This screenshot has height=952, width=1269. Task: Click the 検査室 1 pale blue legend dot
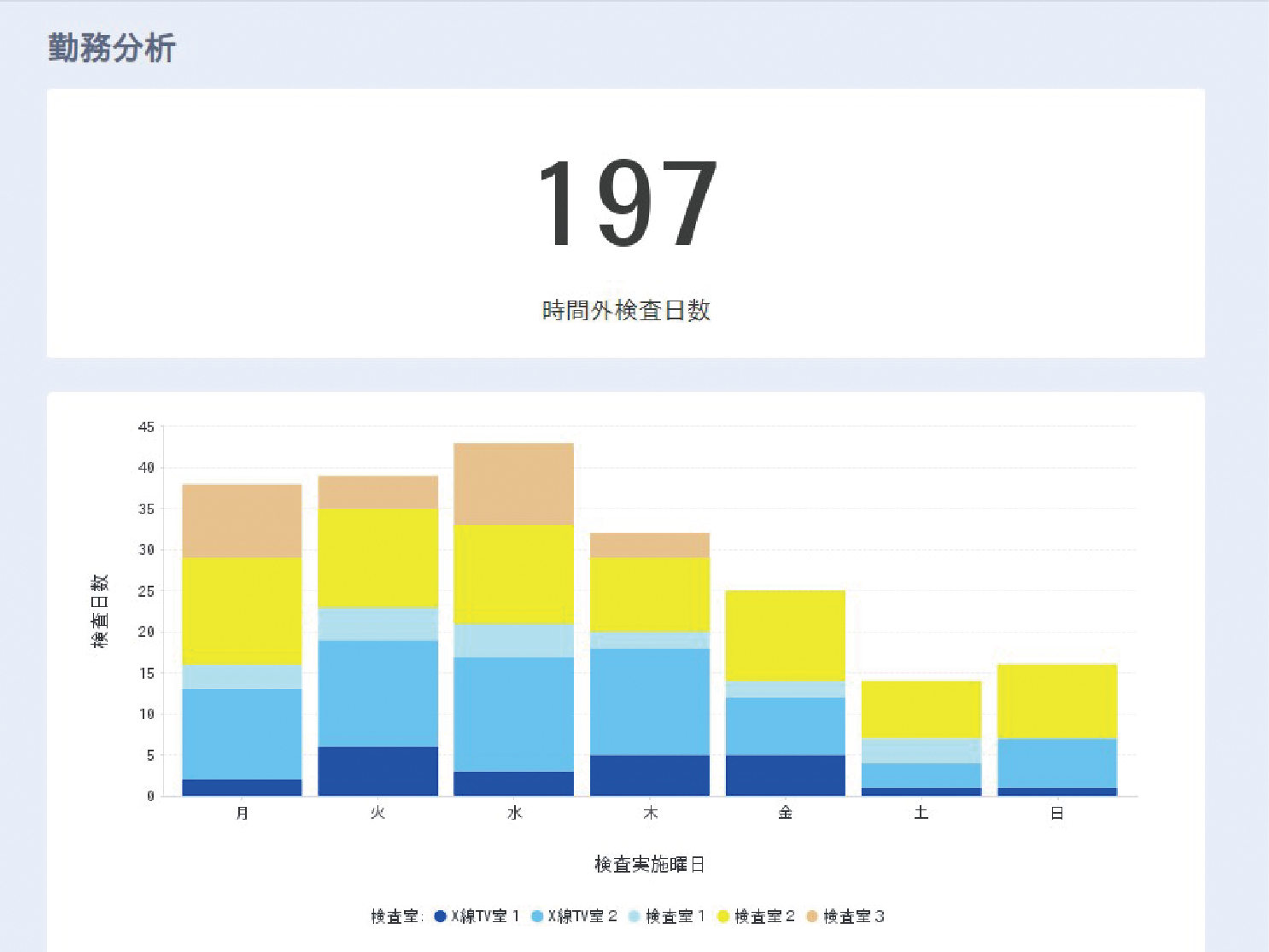pyautogui.click(x=634, y=916)
